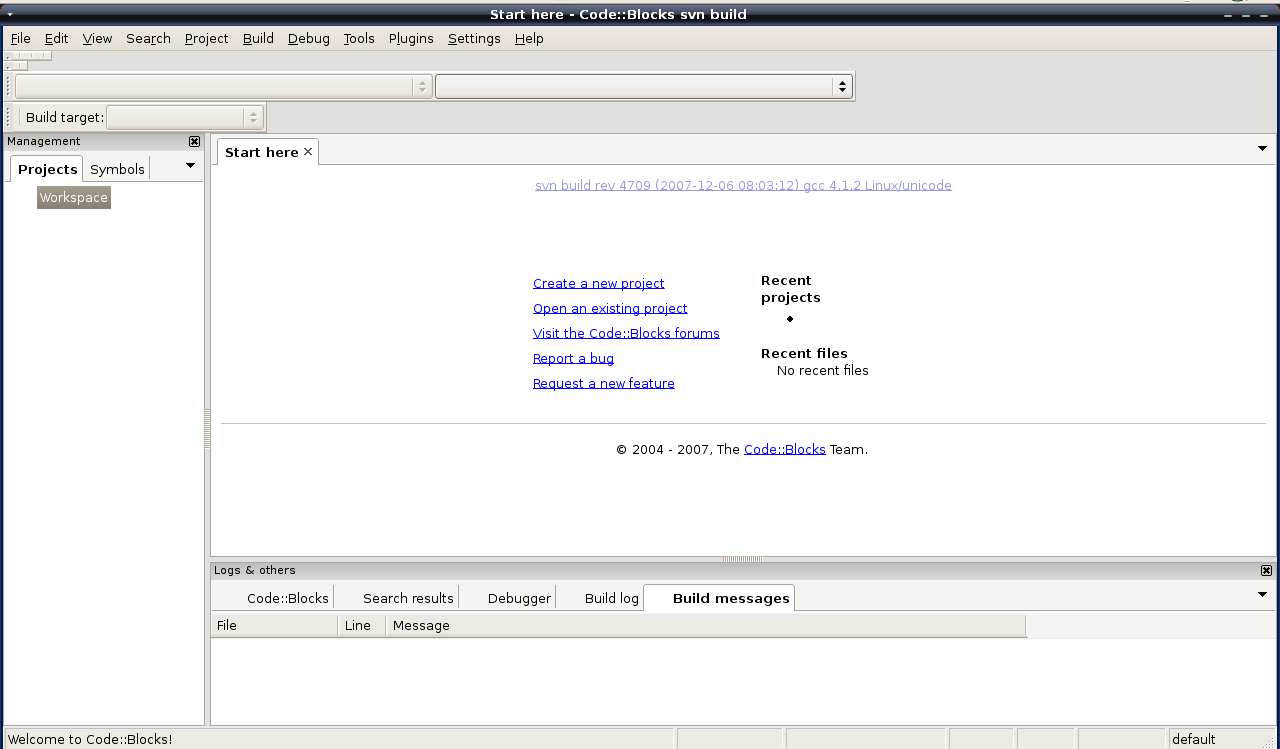The width and height of the screenshot is (1280, 749).
Task: Select the Start here tab
Action: pyautogui.click(x=261, y=152)
